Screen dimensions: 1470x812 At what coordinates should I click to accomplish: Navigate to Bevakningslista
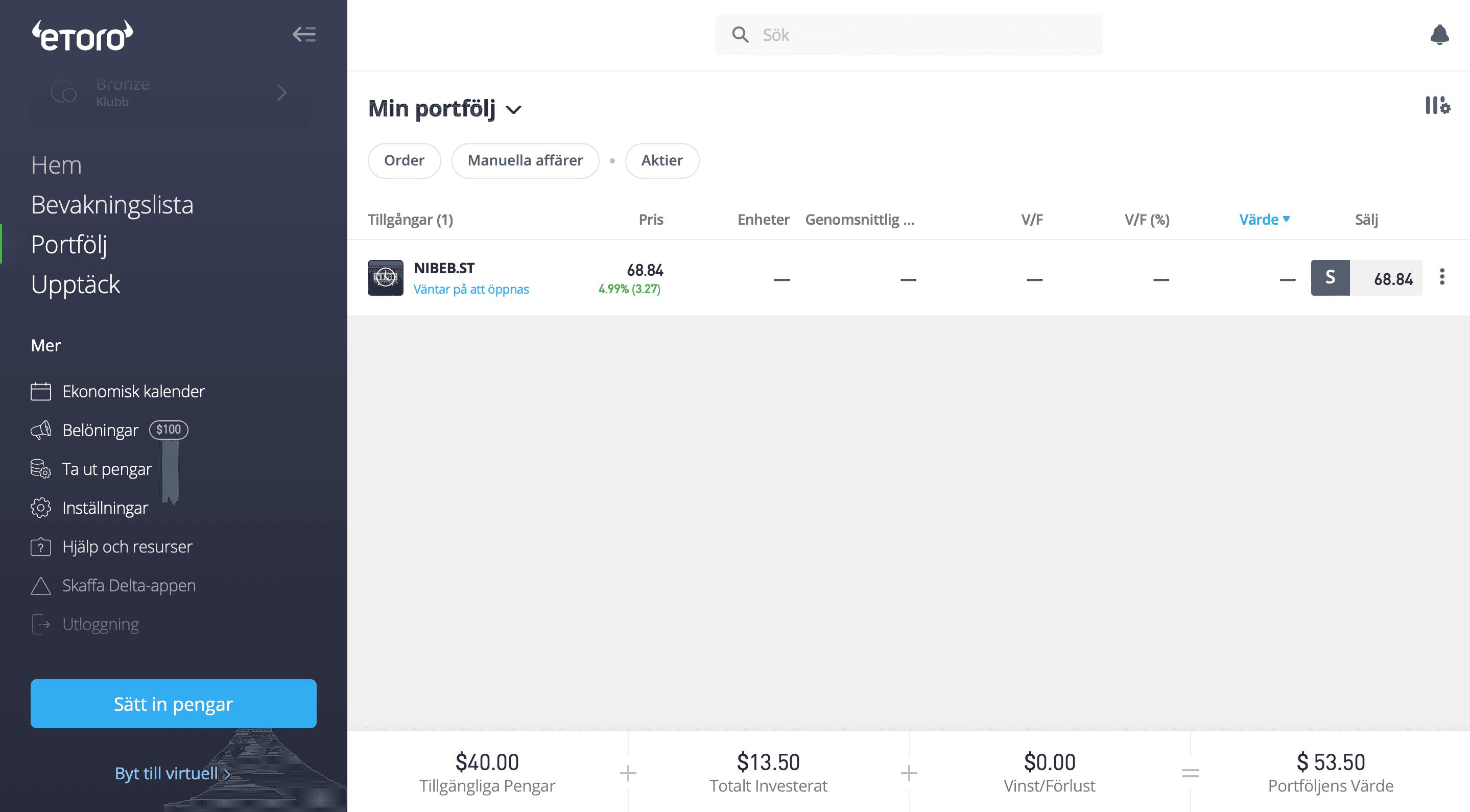pos(112,205)
